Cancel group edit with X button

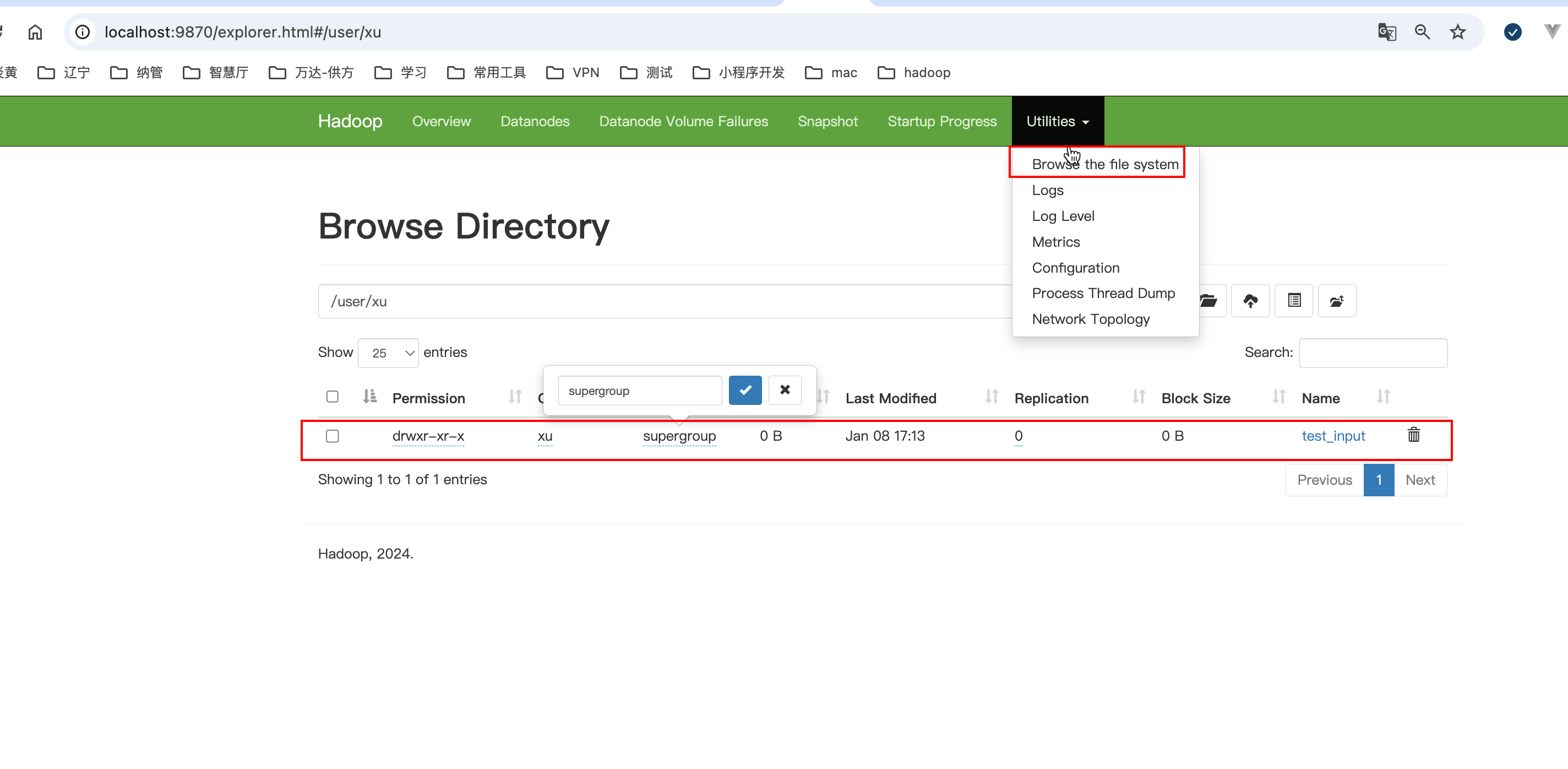click(x=785, y=389)
